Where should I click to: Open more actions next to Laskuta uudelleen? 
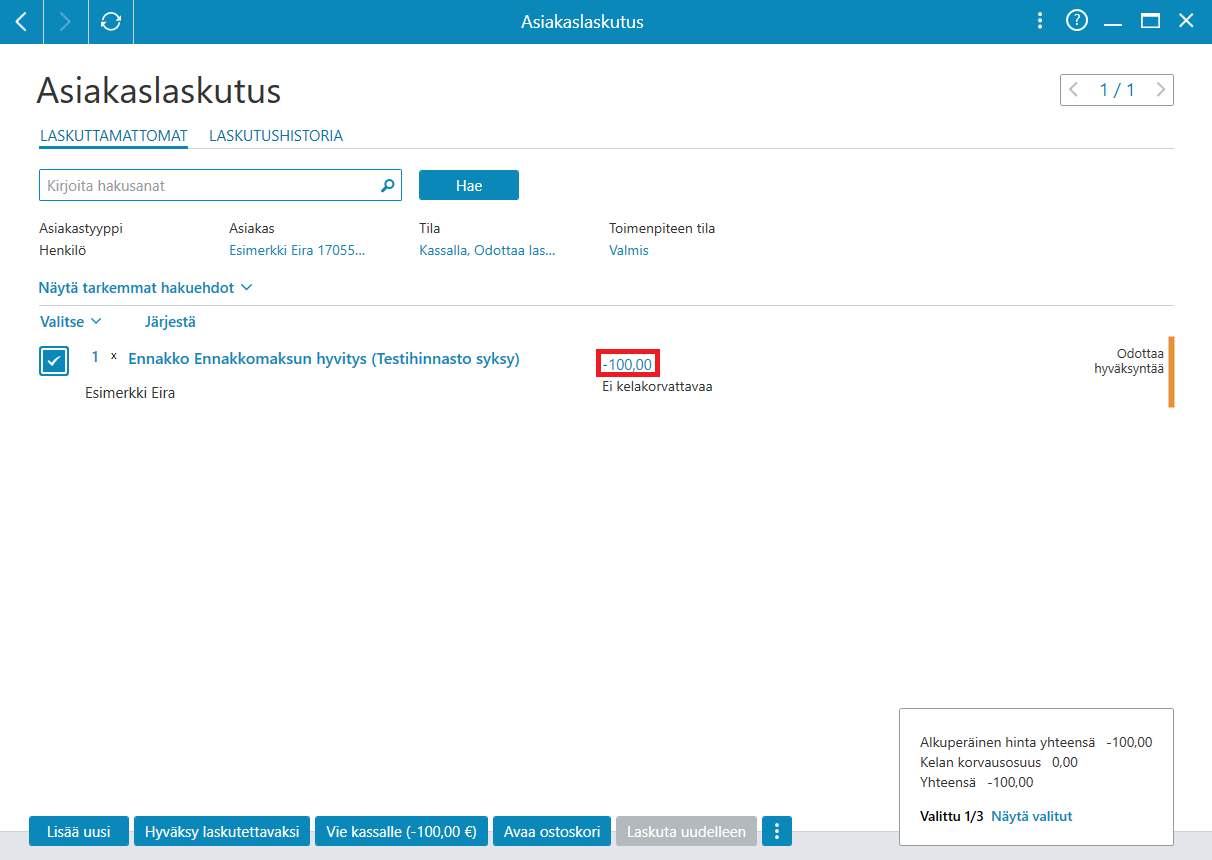(x=777, y=831)
